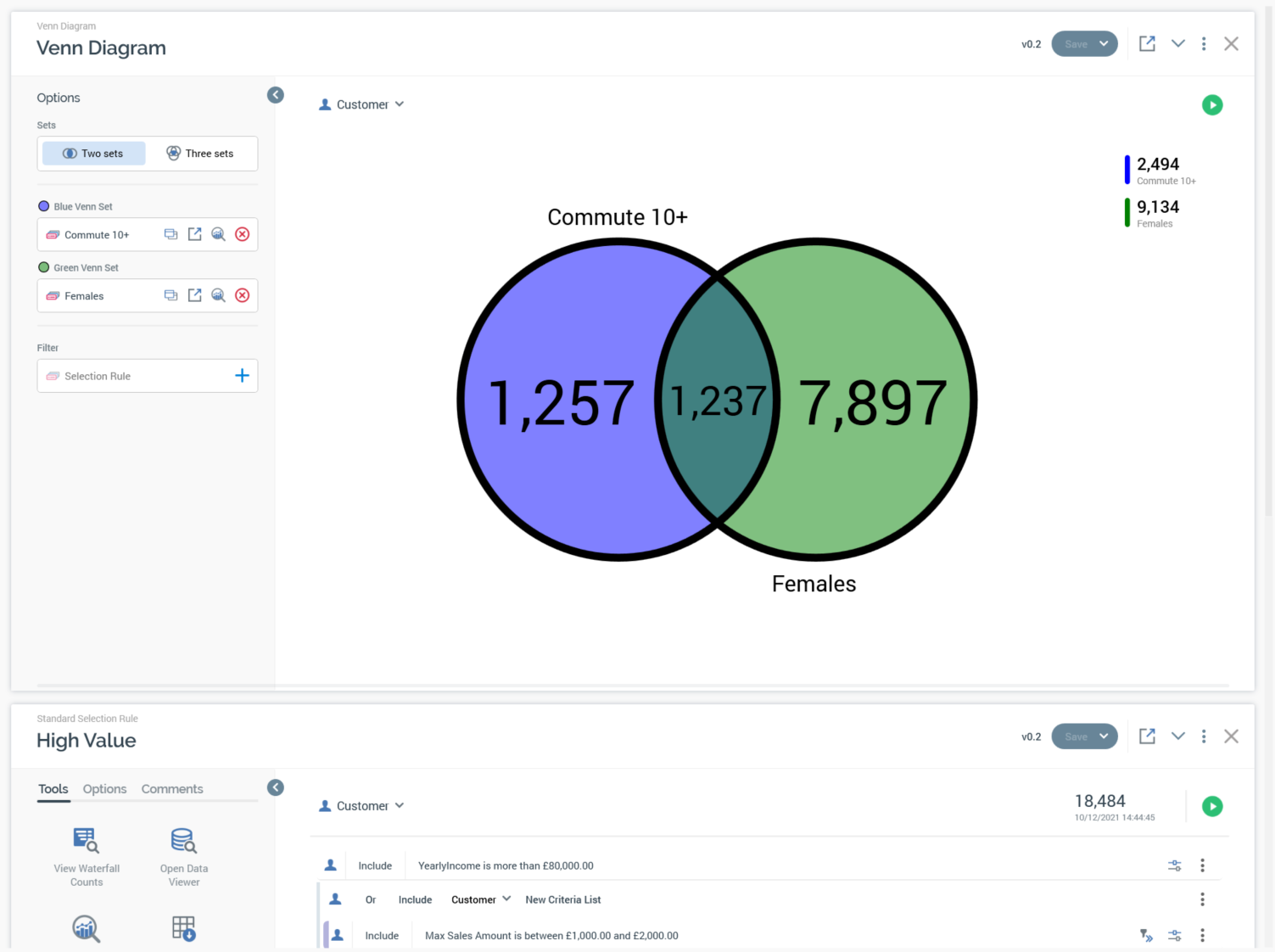Viewport: 1275px width, 952px height.
Task: Click the Venn intersection region showing 1,237
Action: [718, 400]
